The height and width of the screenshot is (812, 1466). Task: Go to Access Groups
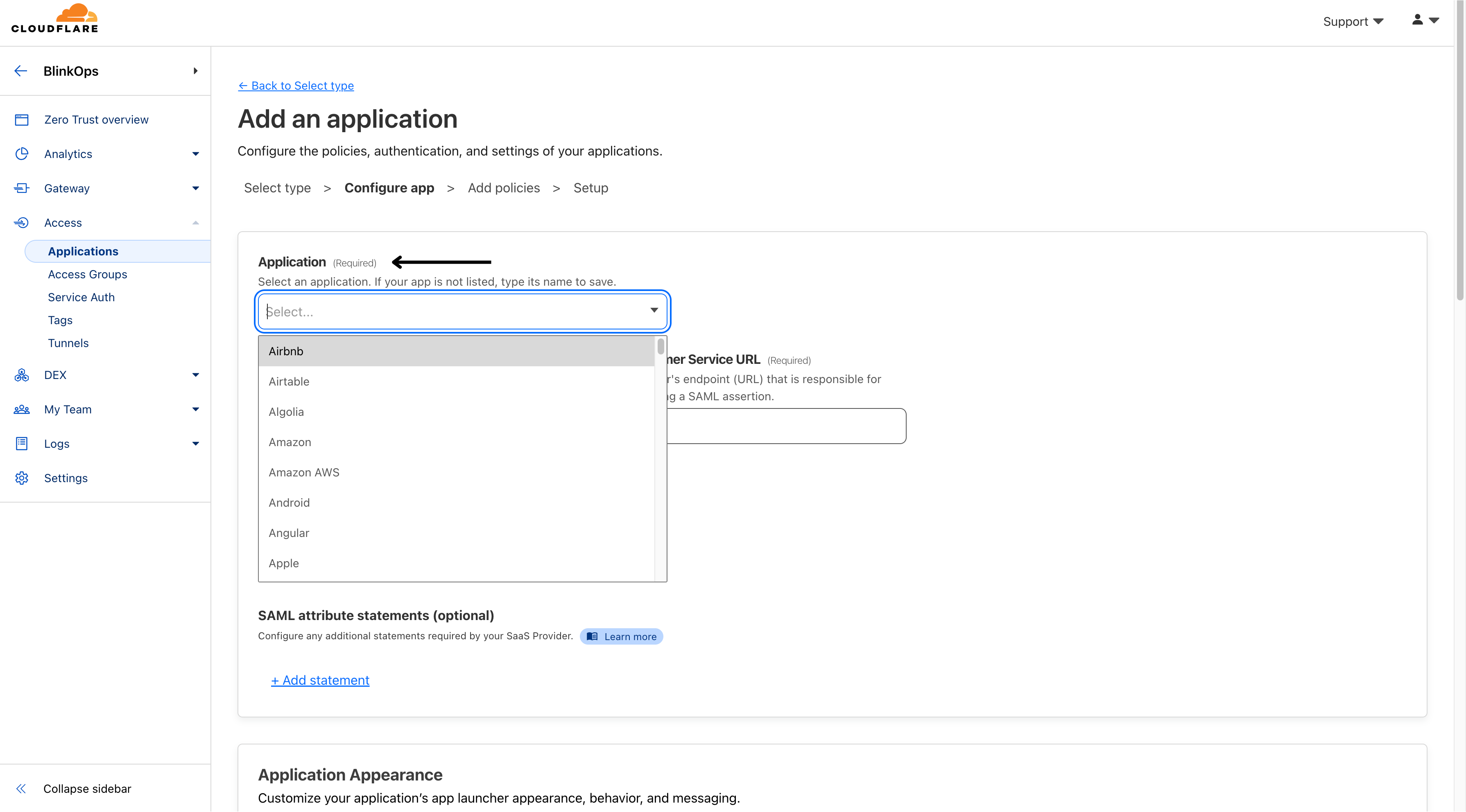click(x=87, y=275)
